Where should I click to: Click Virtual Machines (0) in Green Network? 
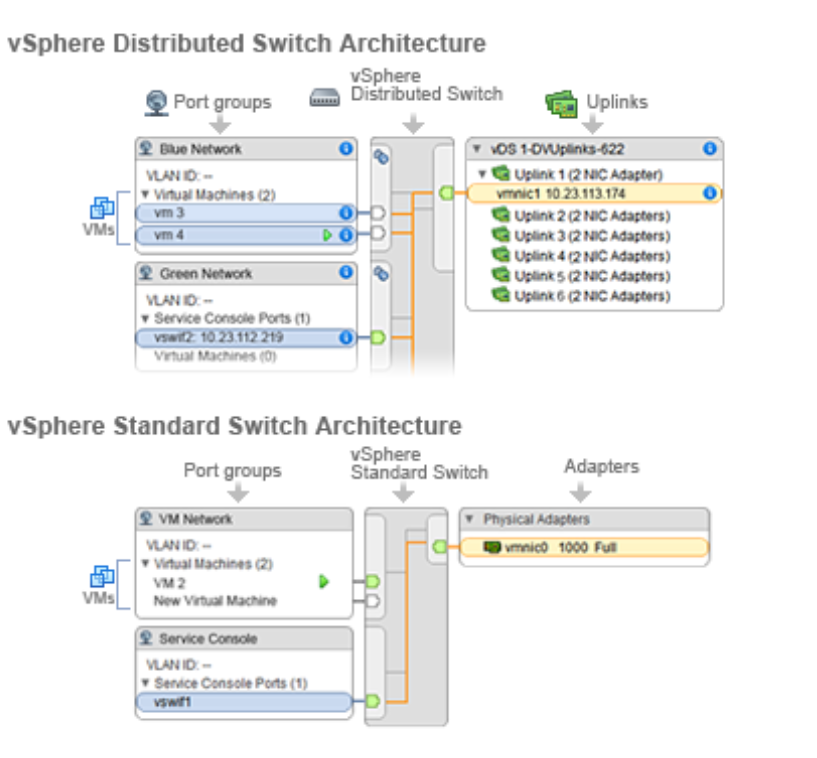point(215,356)
